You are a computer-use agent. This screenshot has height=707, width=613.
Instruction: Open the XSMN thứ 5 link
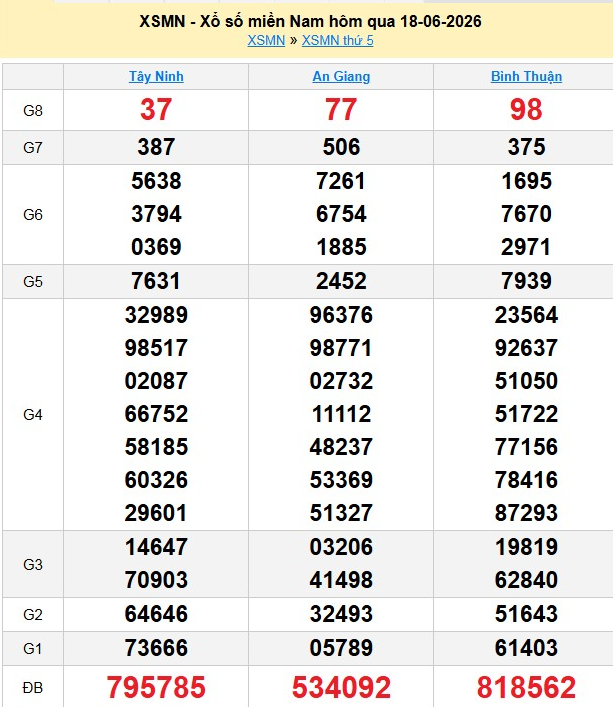click(x=338, y=41)
